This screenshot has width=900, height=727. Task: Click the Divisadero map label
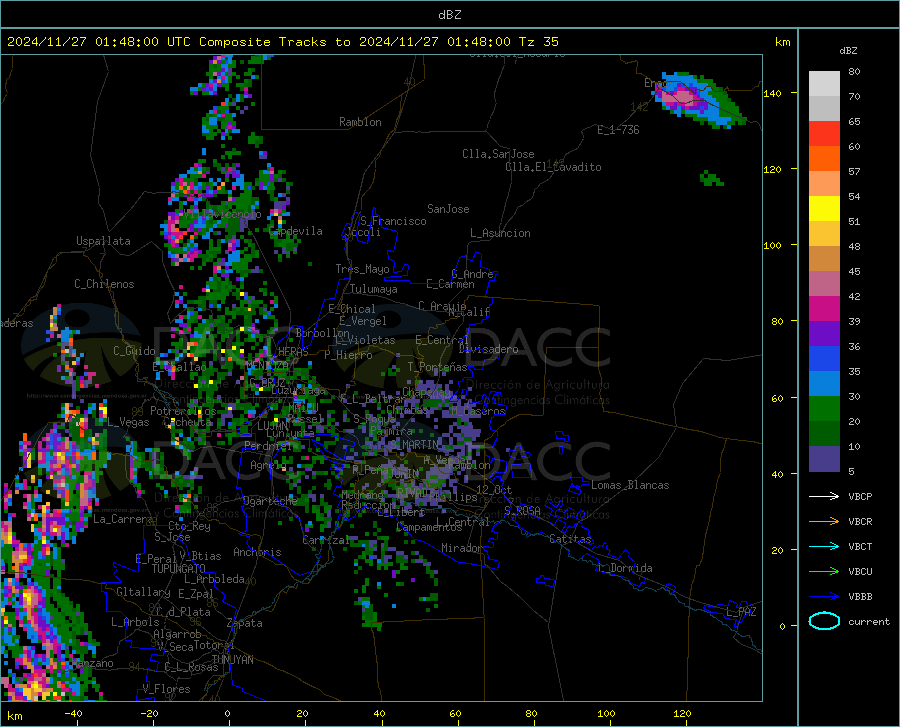[488, 349]
